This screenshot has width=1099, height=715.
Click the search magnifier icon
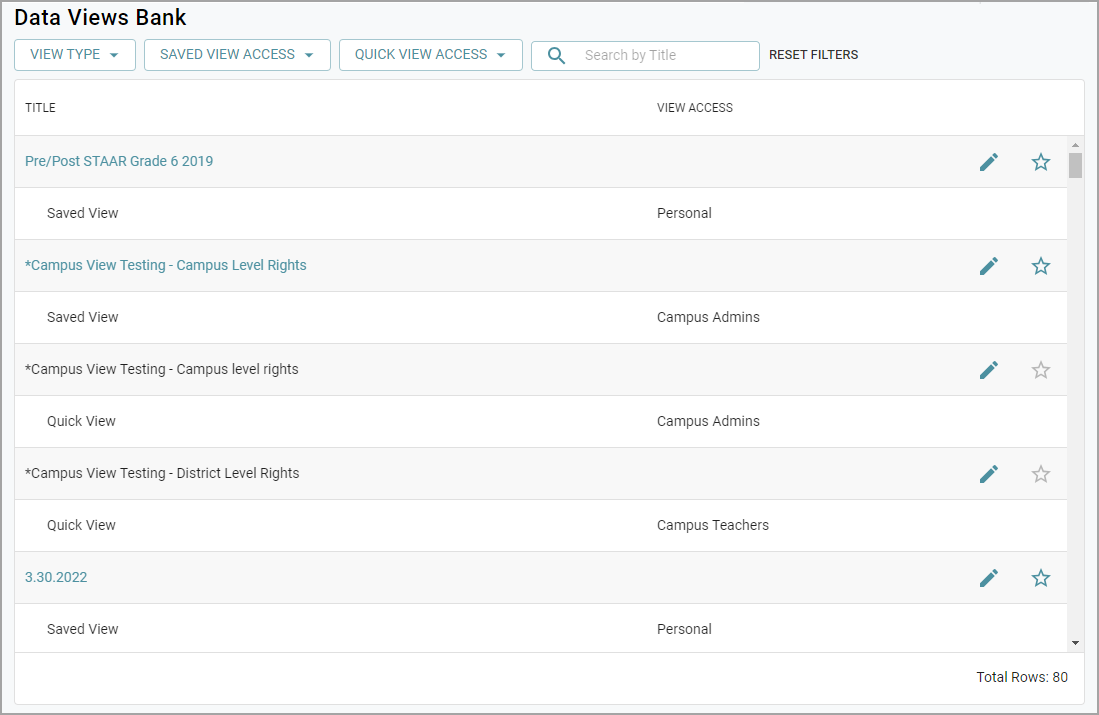click(x=557, y=55)
